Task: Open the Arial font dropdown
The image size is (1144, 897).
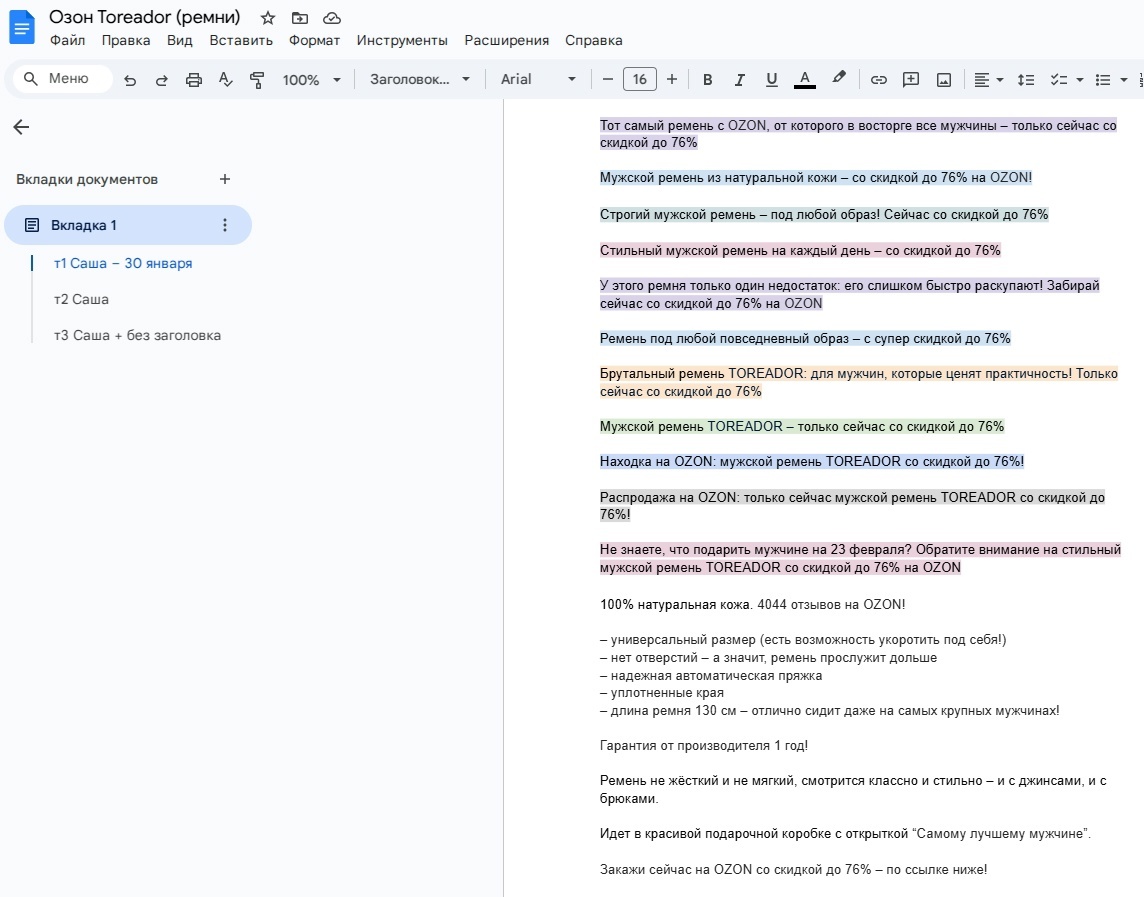Action: pyautogui.click(x=538, y=80)
